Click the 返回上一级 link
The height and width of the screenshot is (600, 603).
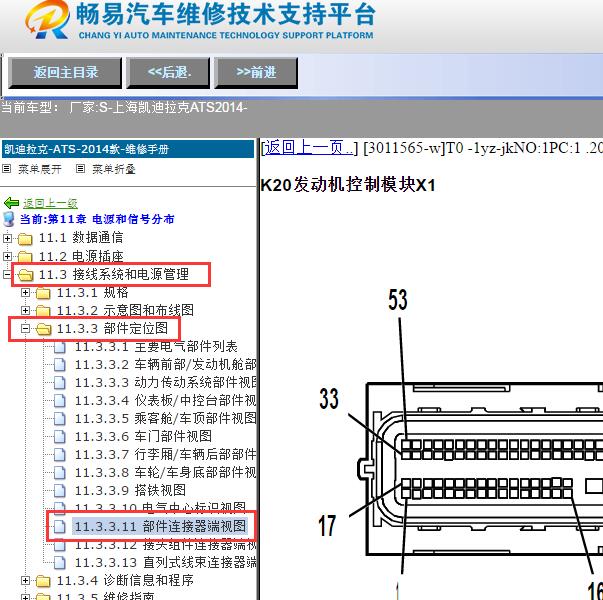click(50, 203)
